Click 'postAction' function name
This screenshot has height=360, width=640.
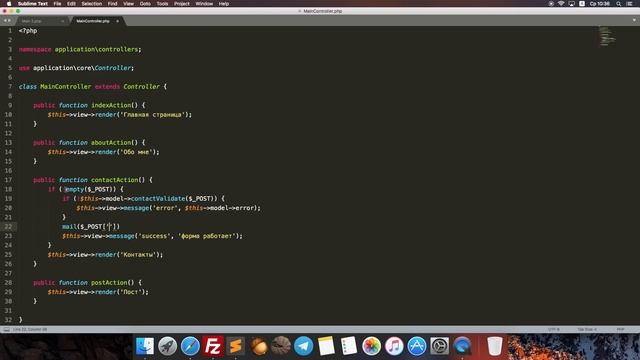pos(109,282)
